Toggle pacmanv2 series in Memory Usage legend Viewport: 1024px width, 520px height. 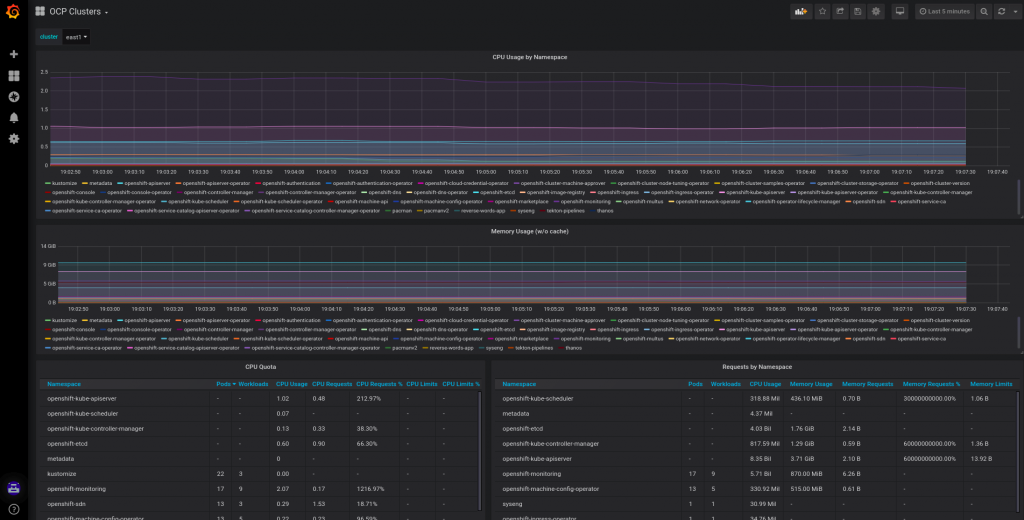[x=404, y=348]
